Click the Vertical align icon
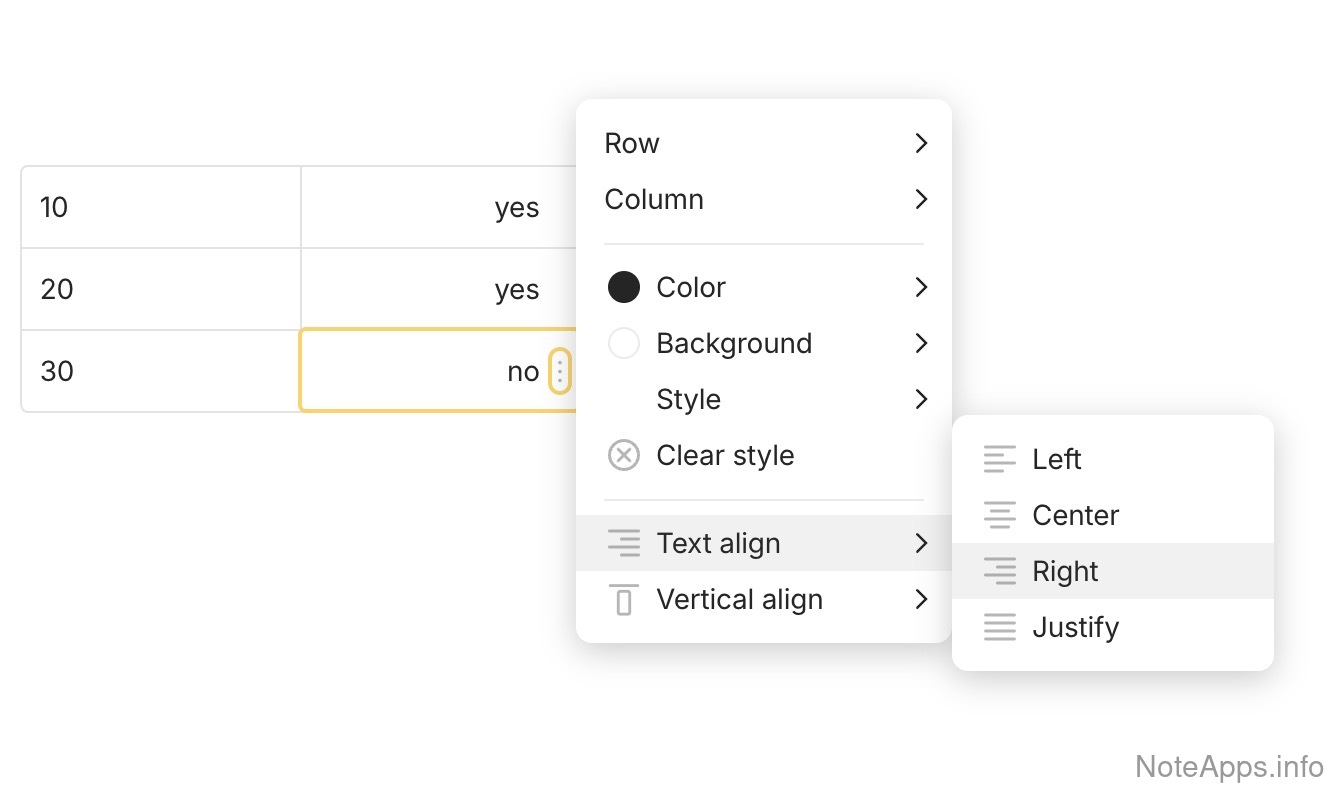The image size is (1326, 786). (624, 600)
